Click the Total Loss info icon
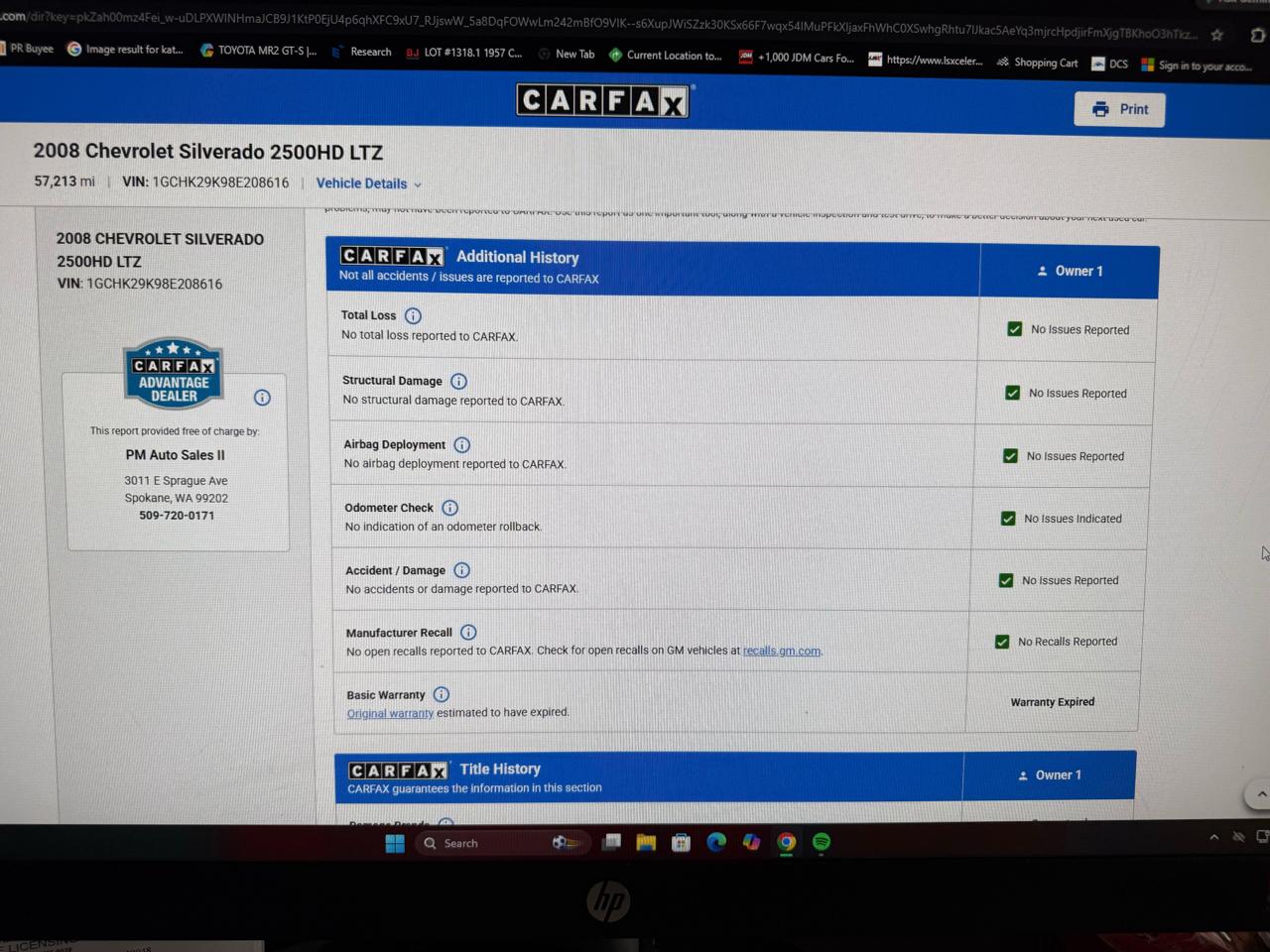Viewport: 1270px width, 952px height. (x=413, y=316)
